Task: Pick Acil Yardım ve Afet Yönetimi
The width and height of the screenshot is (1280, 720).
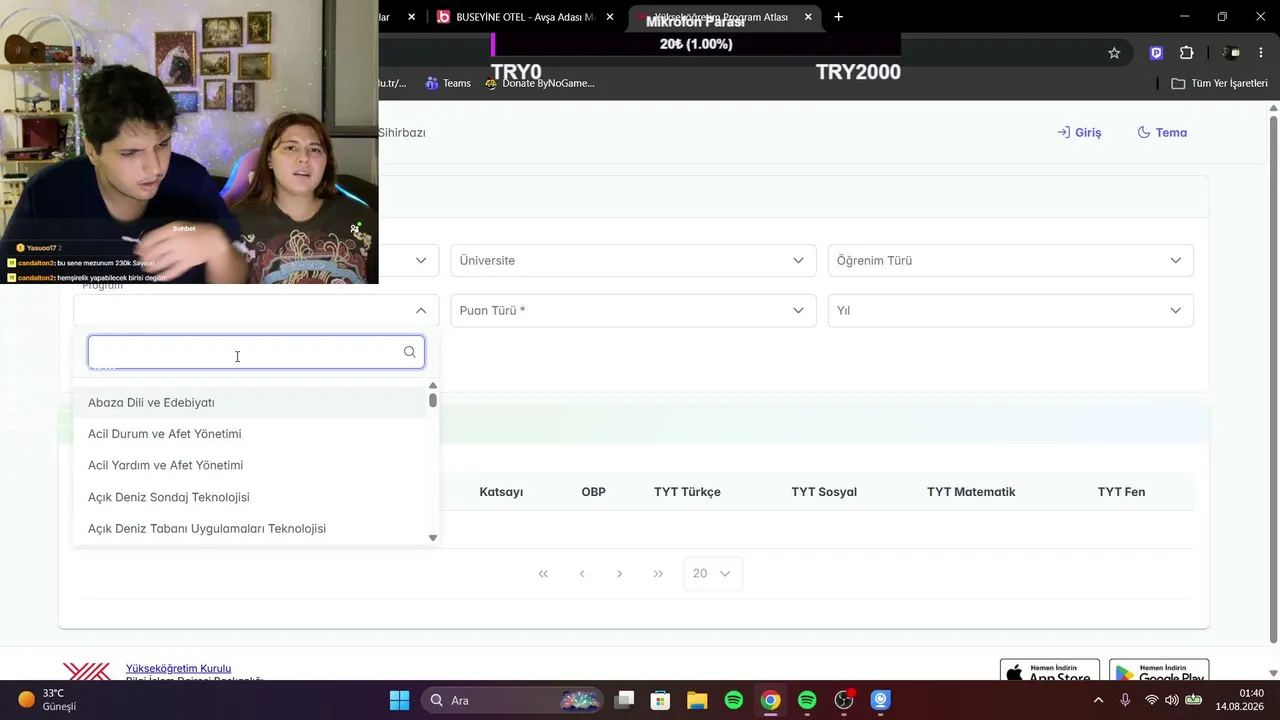Action: [250, 465]
